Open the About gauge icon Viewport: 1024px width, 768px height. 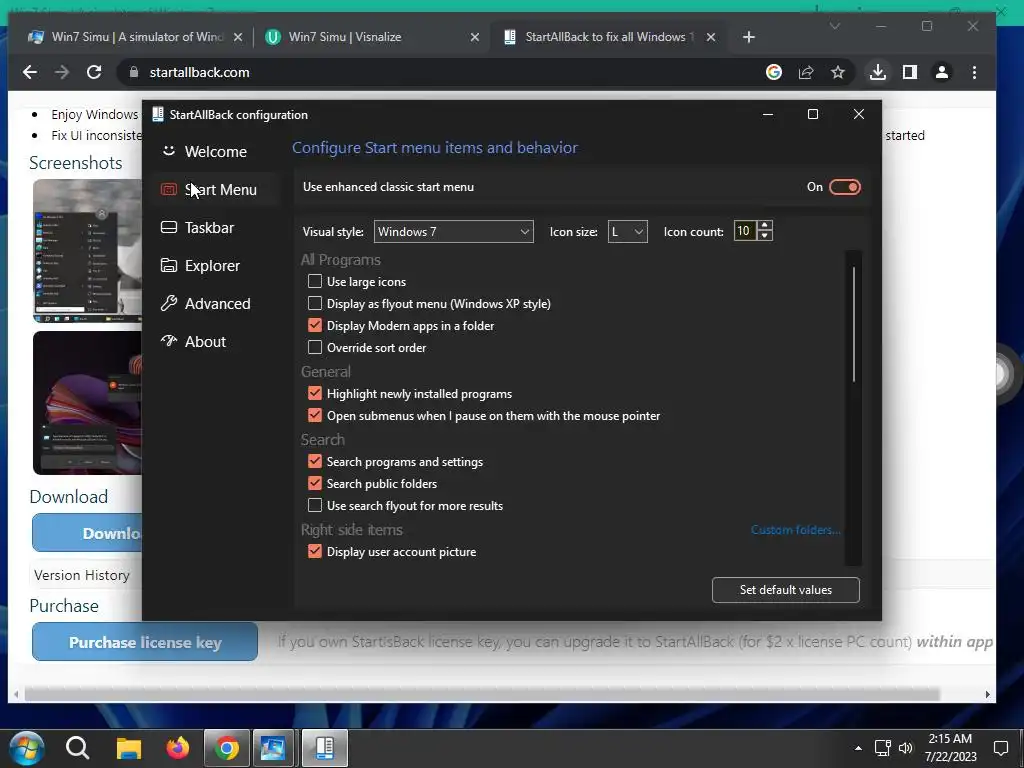(168, 341)
